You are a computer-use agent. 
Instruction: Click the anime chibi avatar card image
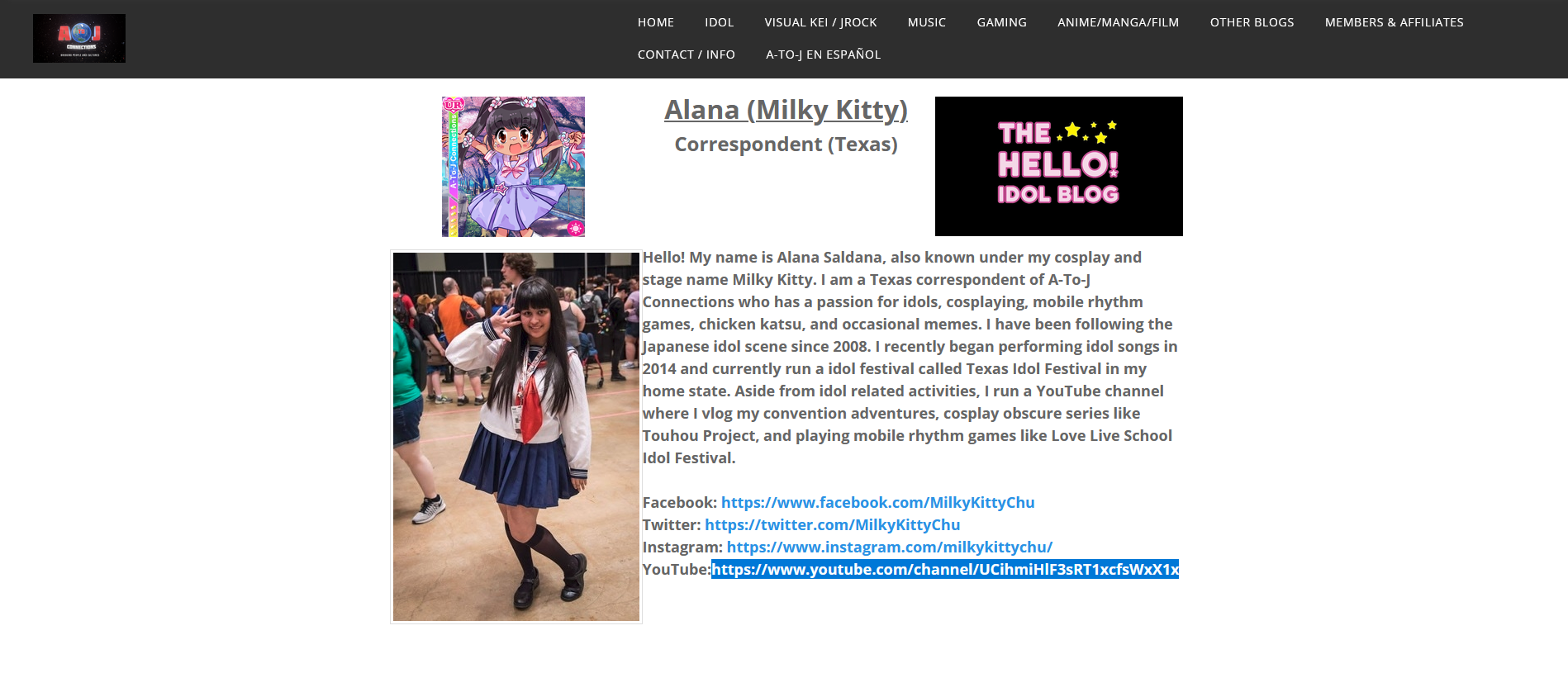(513, 167)
